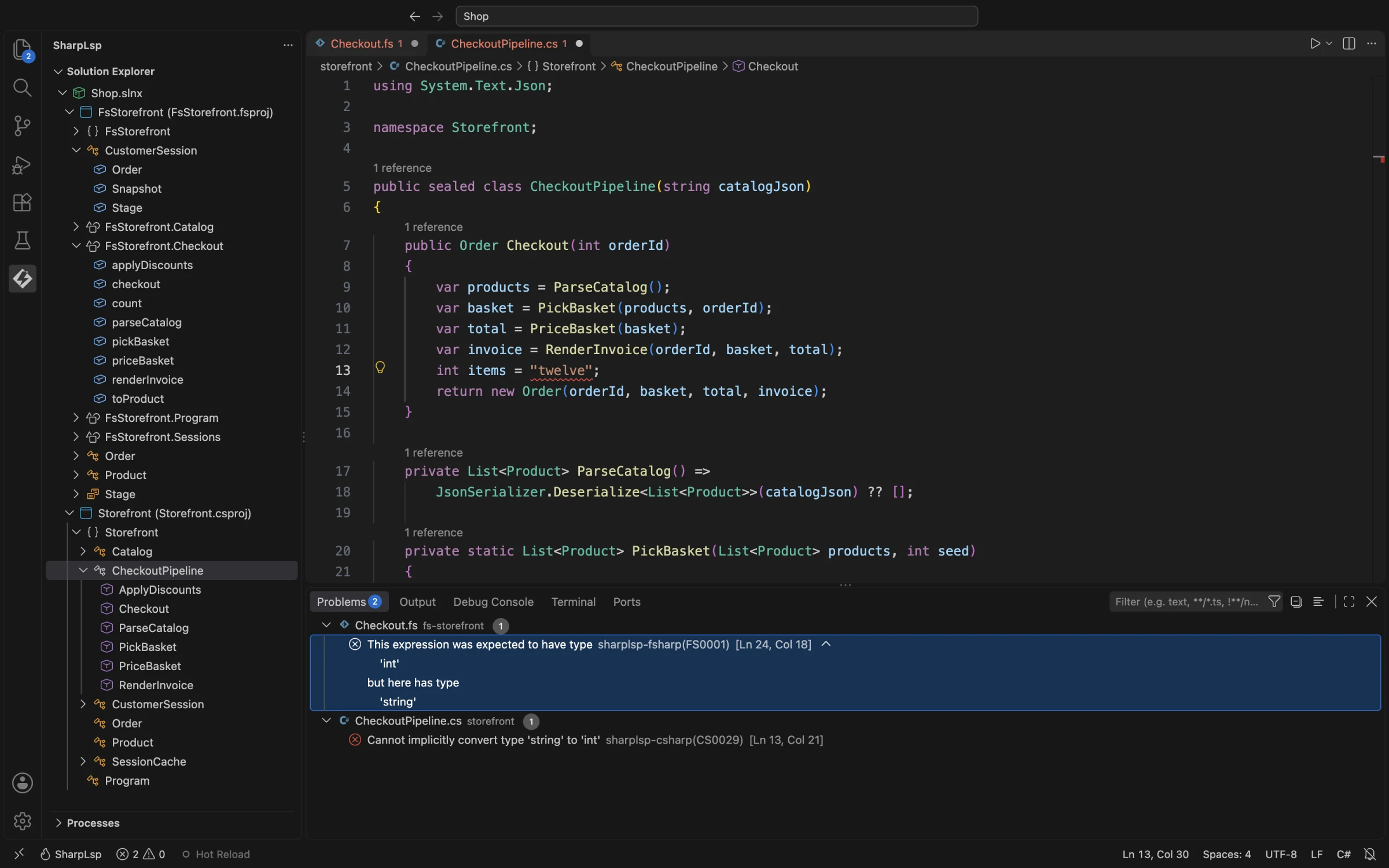
Task: Click the Ln 13, Col 30 indicator
Action: [1155, 854]
